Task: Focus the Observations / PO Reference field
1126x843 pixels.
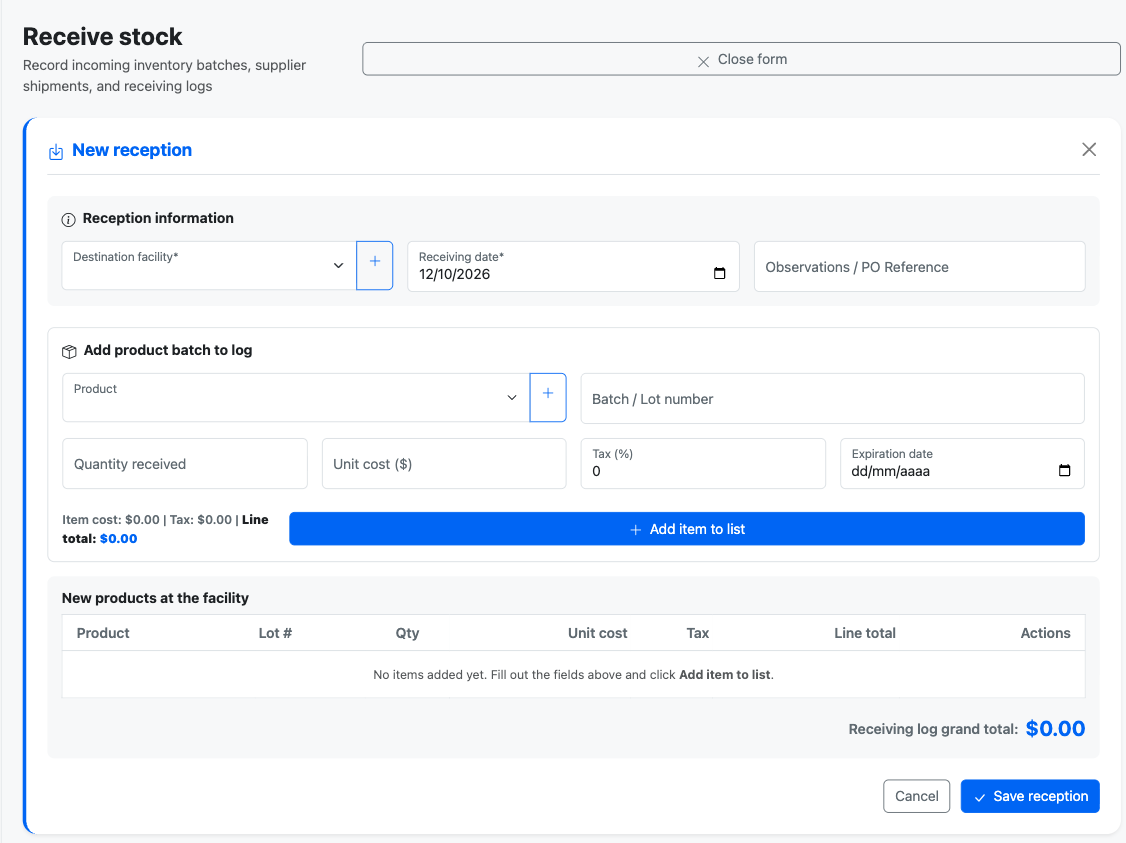Action: 919,266
